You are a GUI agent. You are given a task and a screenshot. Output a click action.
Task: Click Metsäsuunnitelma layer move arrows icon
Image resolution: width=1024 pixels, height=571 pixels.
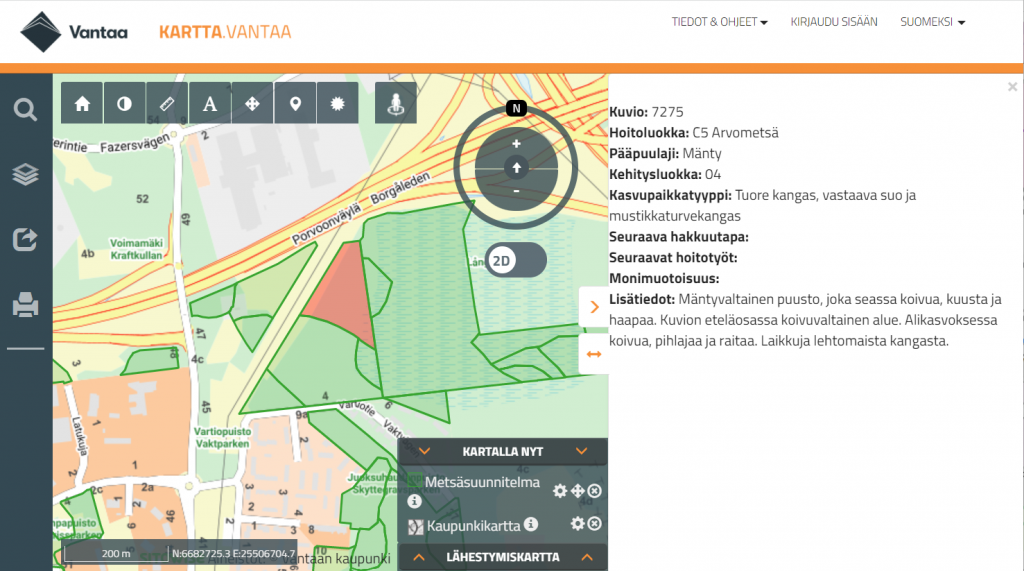coord(577,491)
